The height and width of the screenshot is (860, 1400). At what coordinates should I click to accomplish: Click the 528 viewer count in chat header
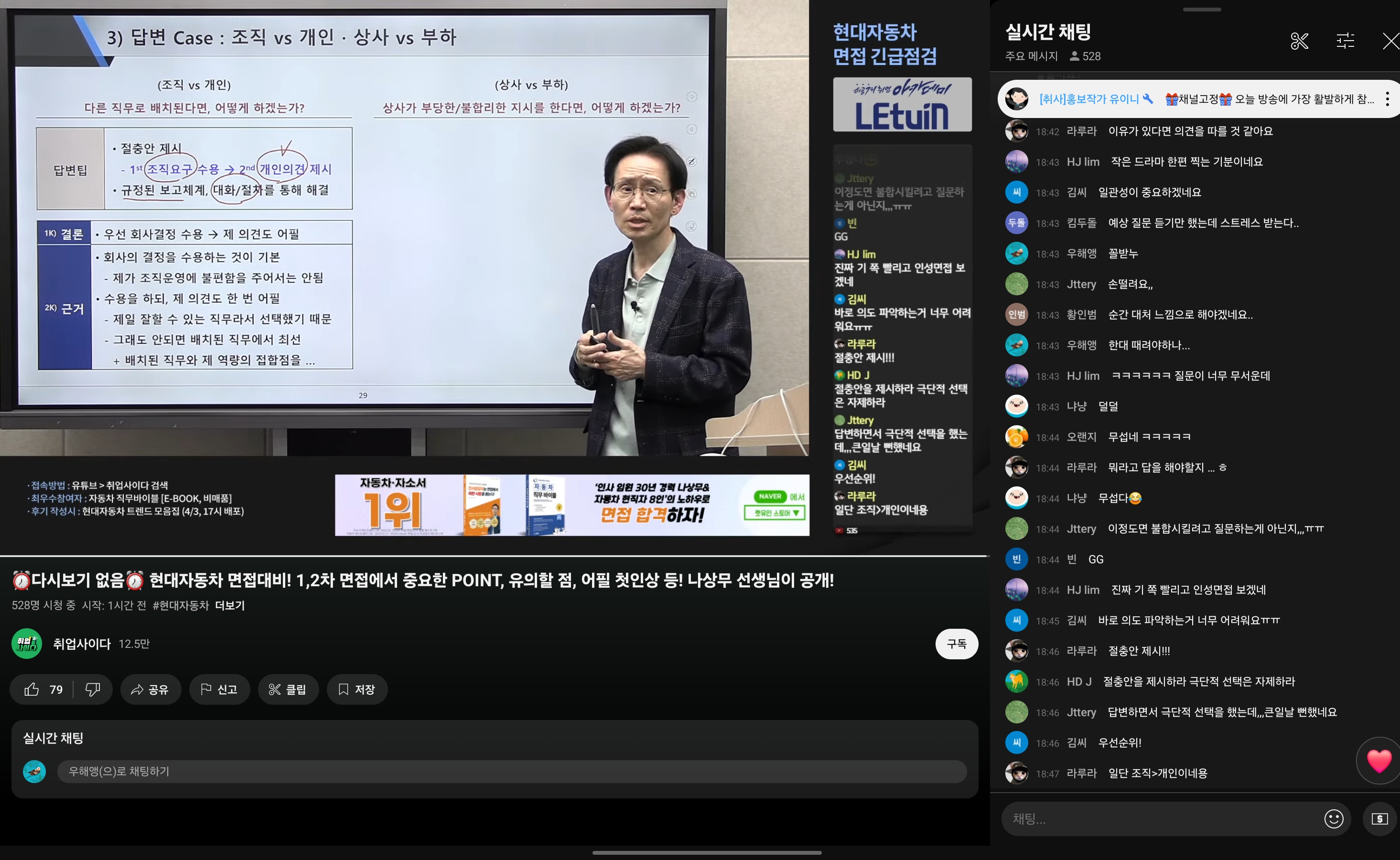[1085, 56]
